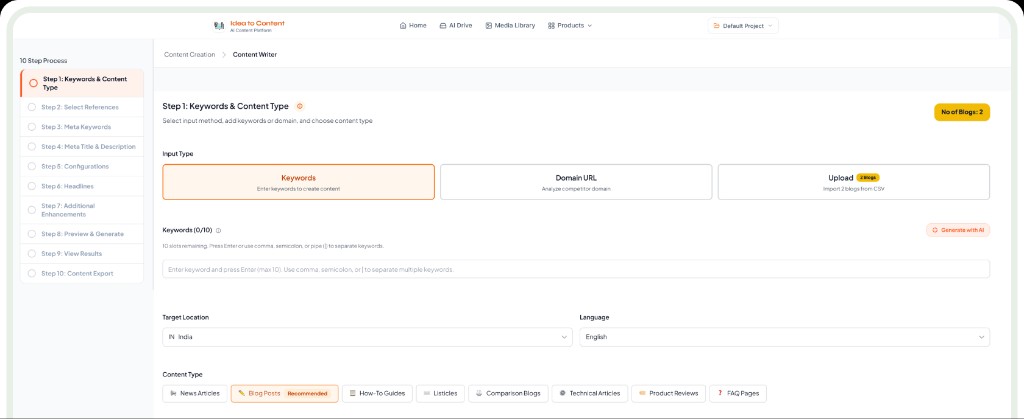Click the Products grid icon
The width and height of the screenshot is (1024, 419).
pyautogui.click(x=551, y=25)
